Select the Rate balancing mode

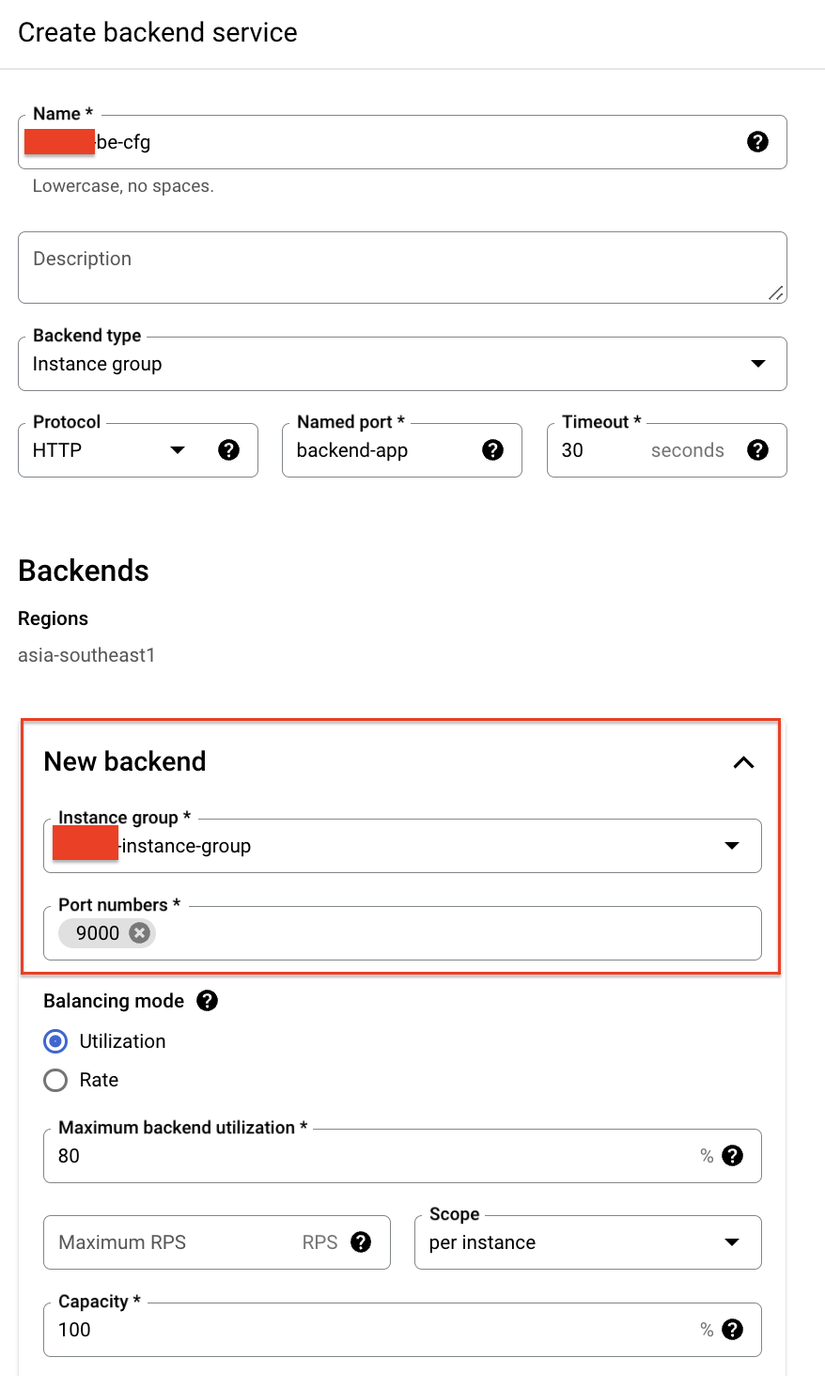click(x=56, y=1080)
